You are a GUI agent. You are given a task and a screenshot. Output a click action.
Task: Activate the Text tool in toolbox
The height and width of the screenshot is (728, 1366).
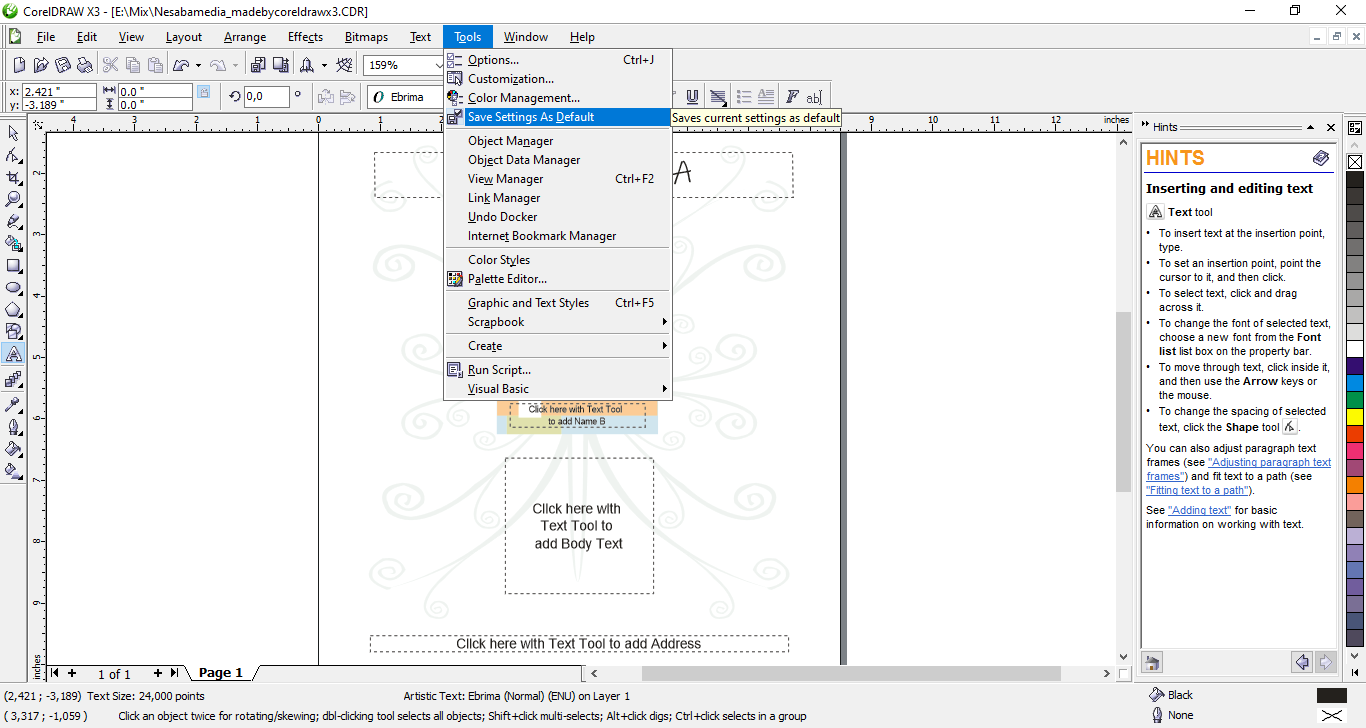(x=14, y=354)
